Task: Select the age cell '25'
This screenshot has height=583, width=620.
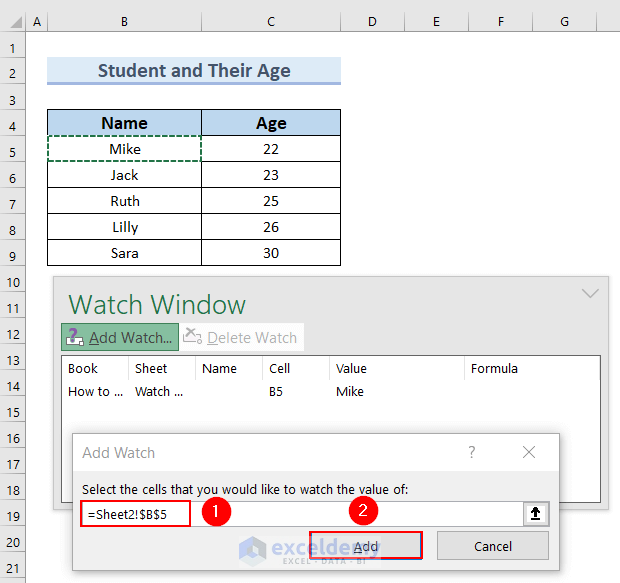Action: [271, 201]
